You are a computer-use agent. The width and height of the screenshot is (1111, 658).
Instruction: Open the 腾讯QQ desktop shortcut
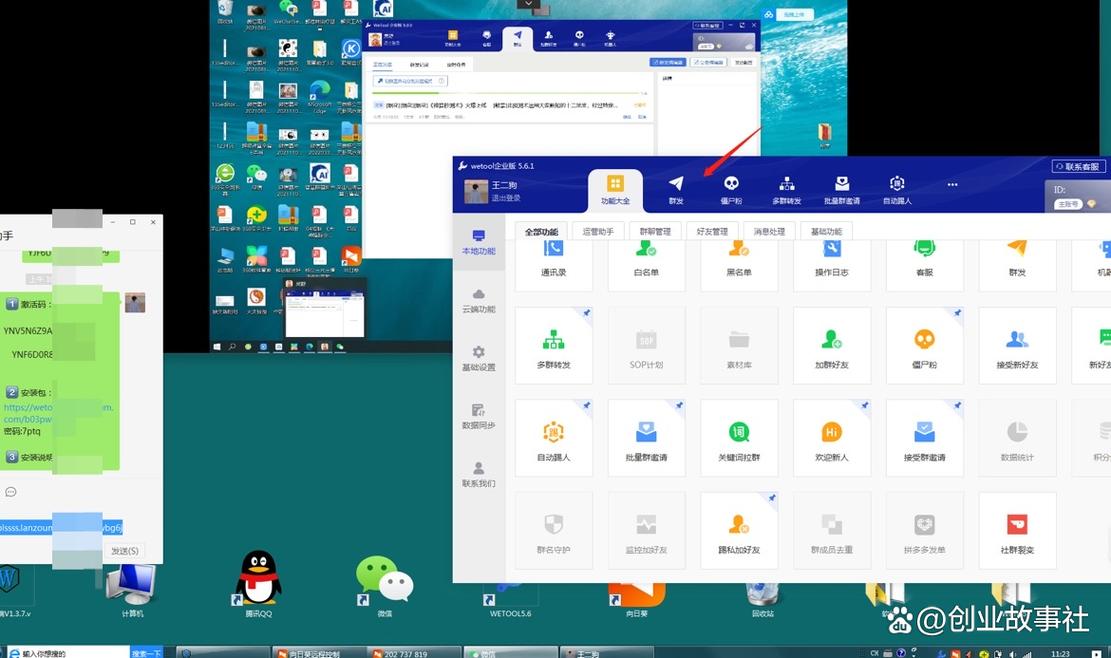(259, 584)
